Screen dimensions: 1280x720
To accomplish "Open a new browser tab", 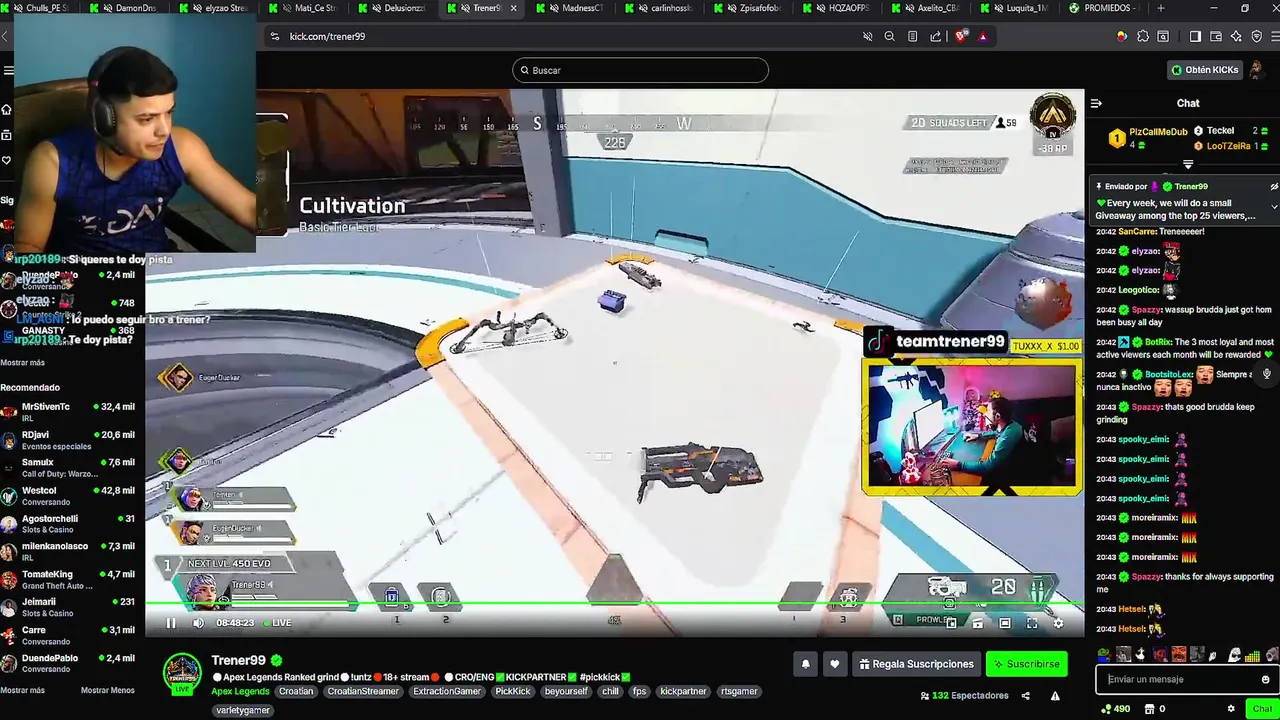I will point(1161,8).
